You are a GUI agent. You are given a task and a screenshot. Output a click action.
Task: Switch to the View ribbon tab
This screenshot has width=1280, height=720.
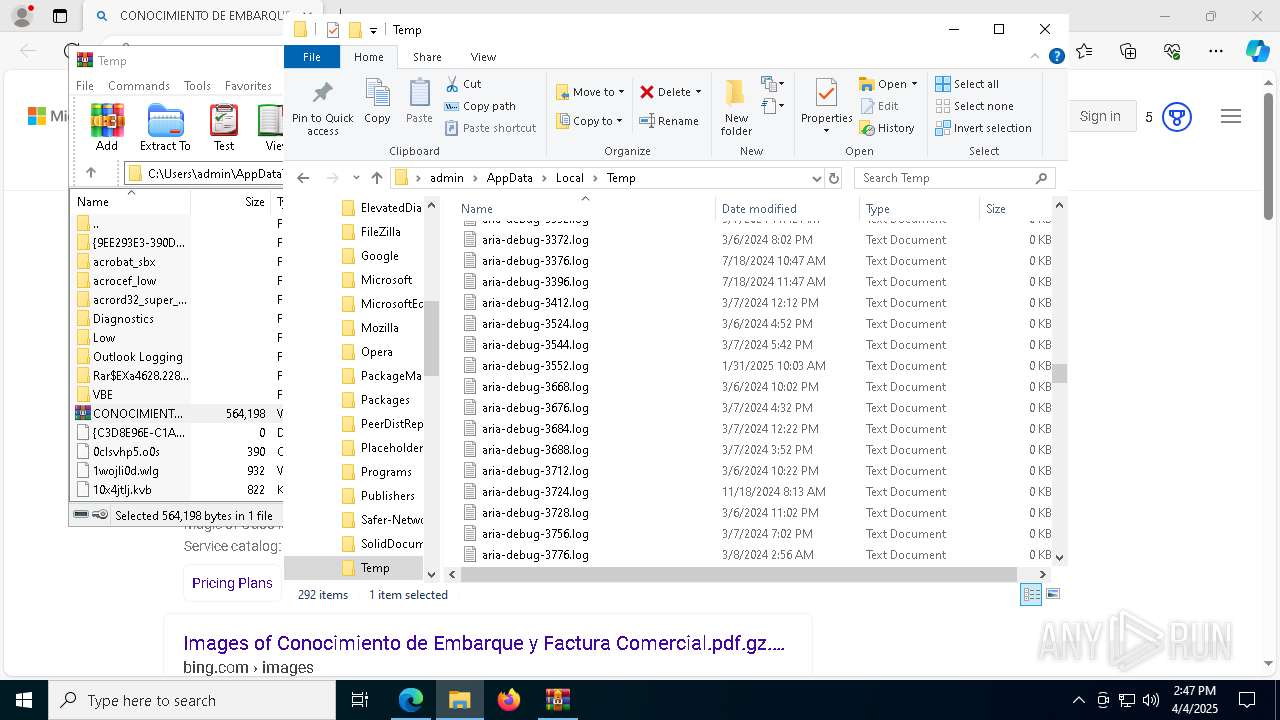coord(483,57)
